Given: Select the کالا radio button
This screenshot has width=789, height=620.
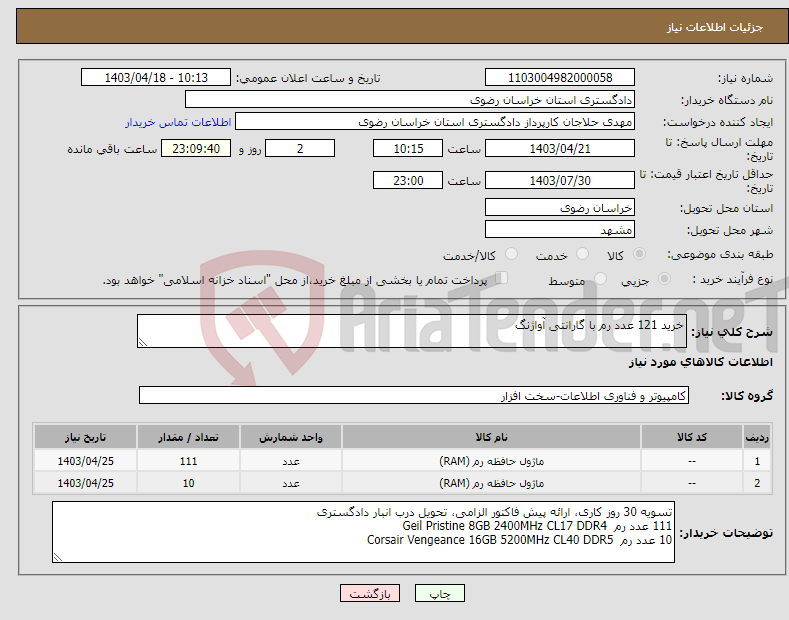Looking at the screenshot, I should pos(639,254).
